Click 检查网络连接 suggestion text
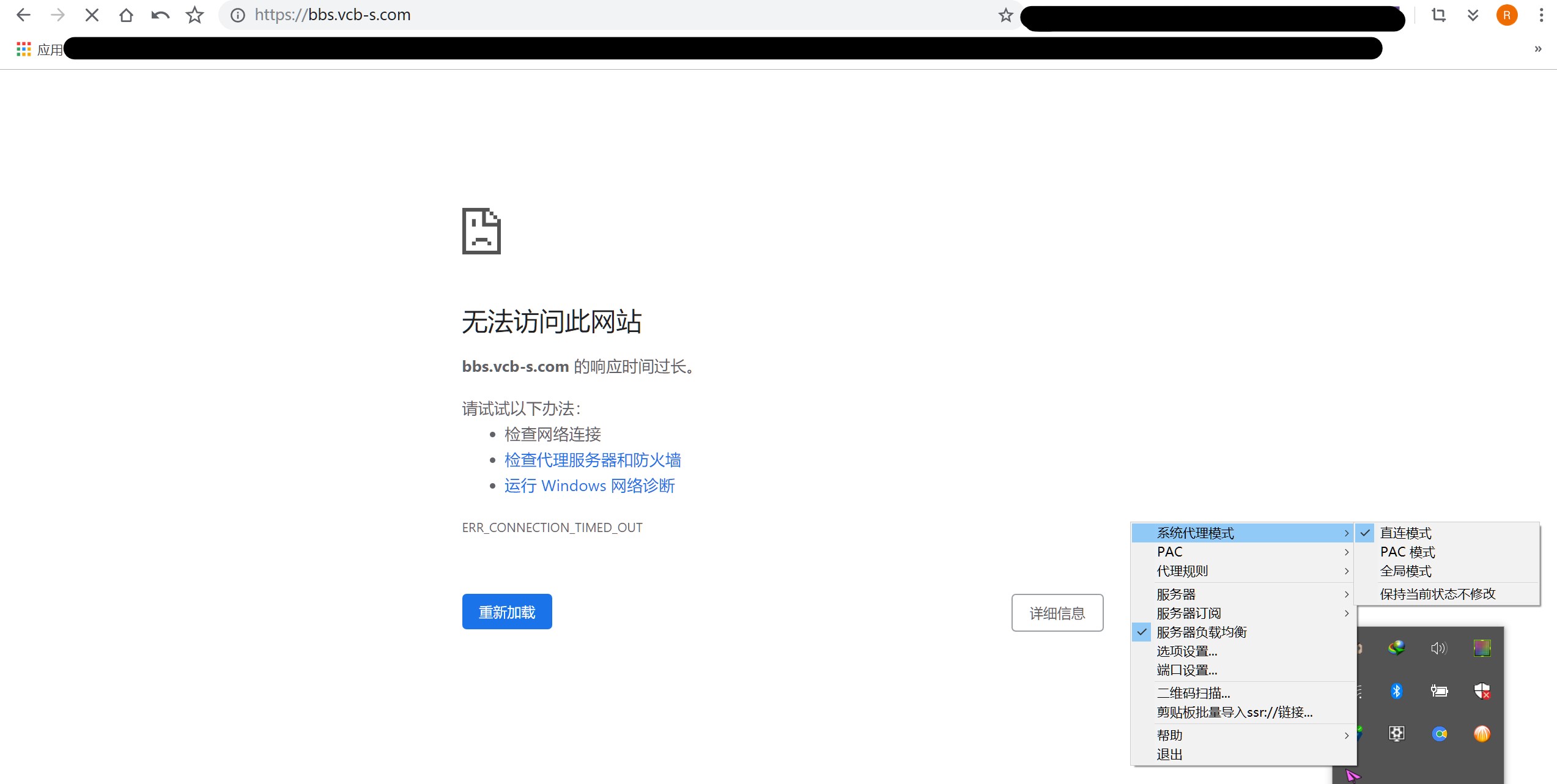 (x=552, y=434)
